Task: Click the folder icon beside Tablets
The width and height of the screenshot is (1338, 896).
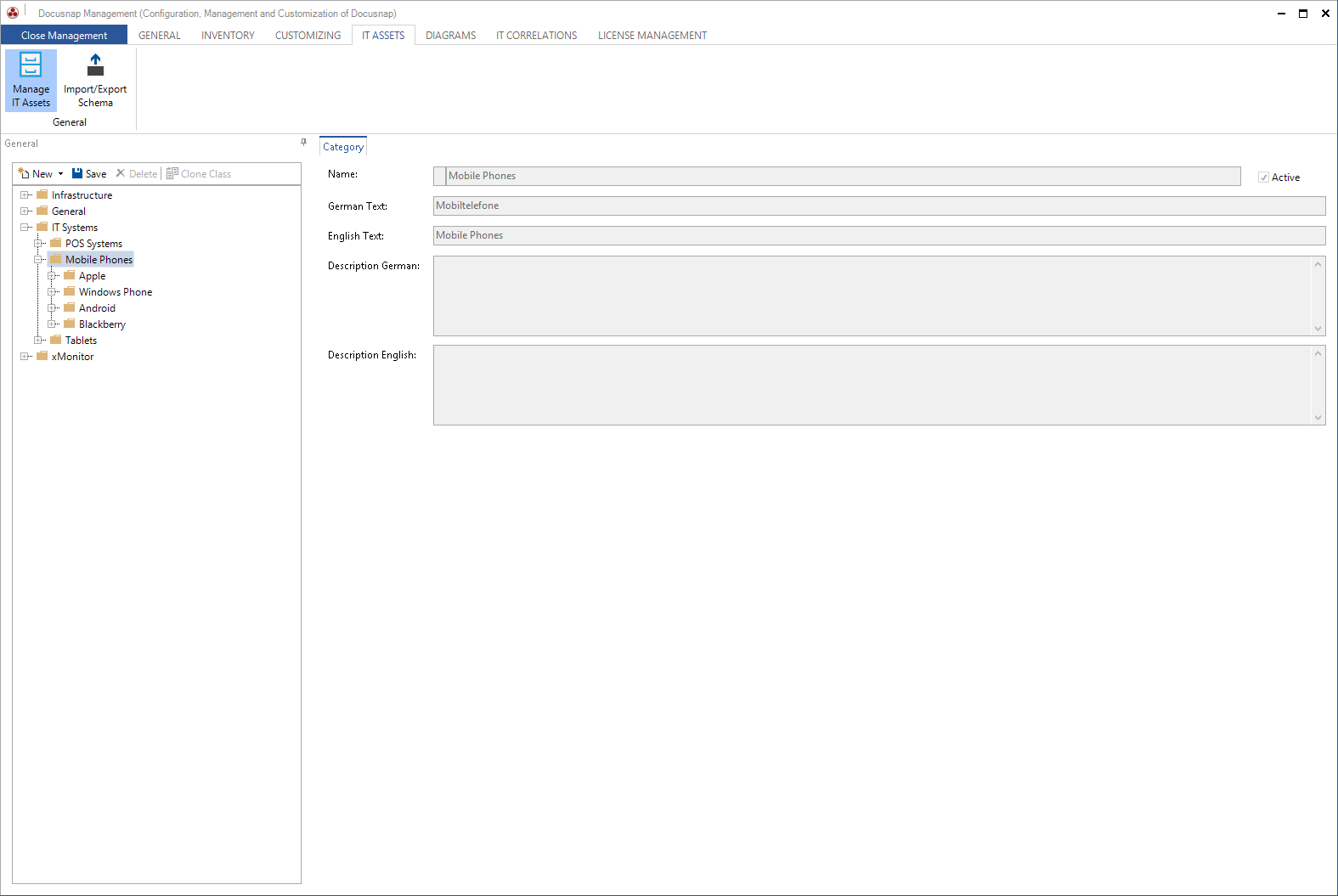Action: pos(56,340)
